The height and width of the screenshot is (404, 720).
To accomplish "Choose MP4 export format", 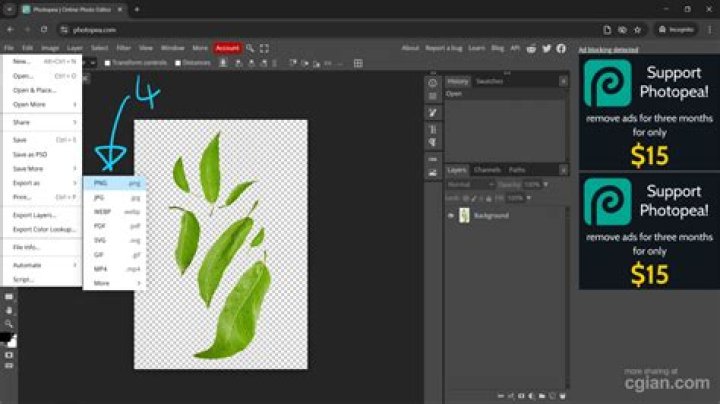I will (114, 269).
